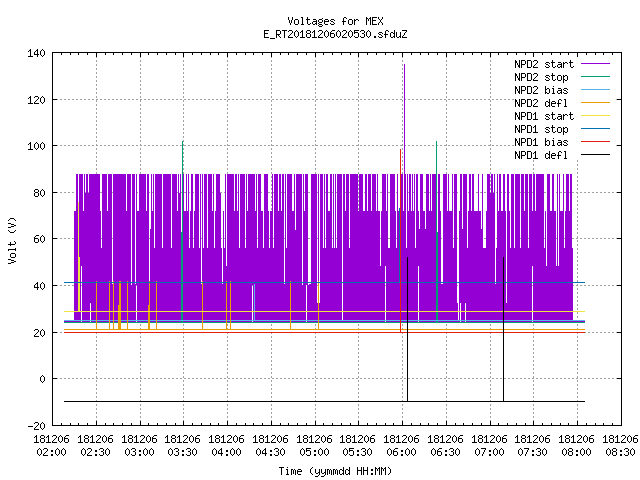This screenshot has height=480, width=640.
Task: Click the purple NPD2 start legend line
Action: click(595, 64)
